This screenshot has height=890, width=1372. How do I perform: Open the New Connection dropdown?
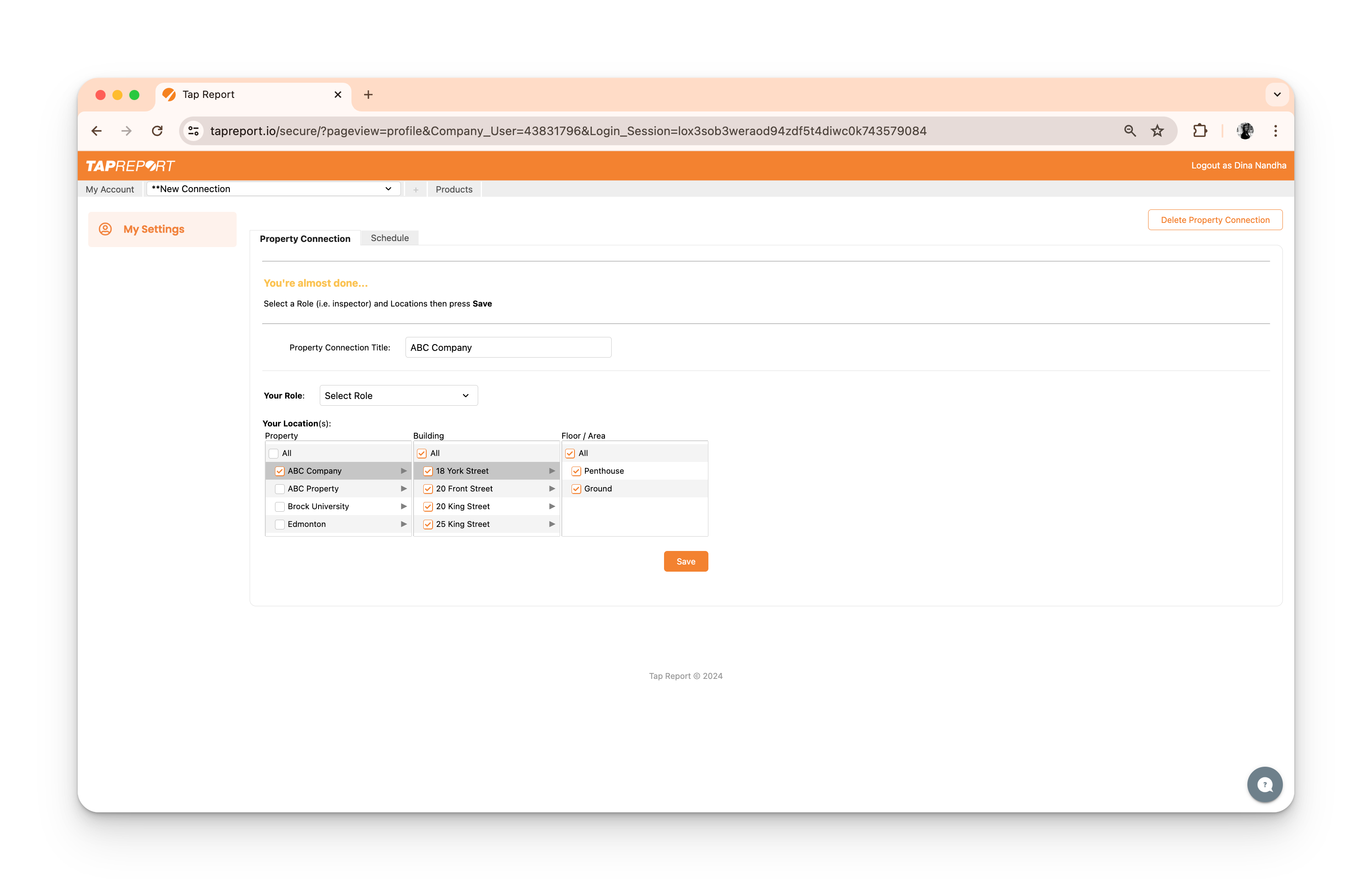point(273,189)
